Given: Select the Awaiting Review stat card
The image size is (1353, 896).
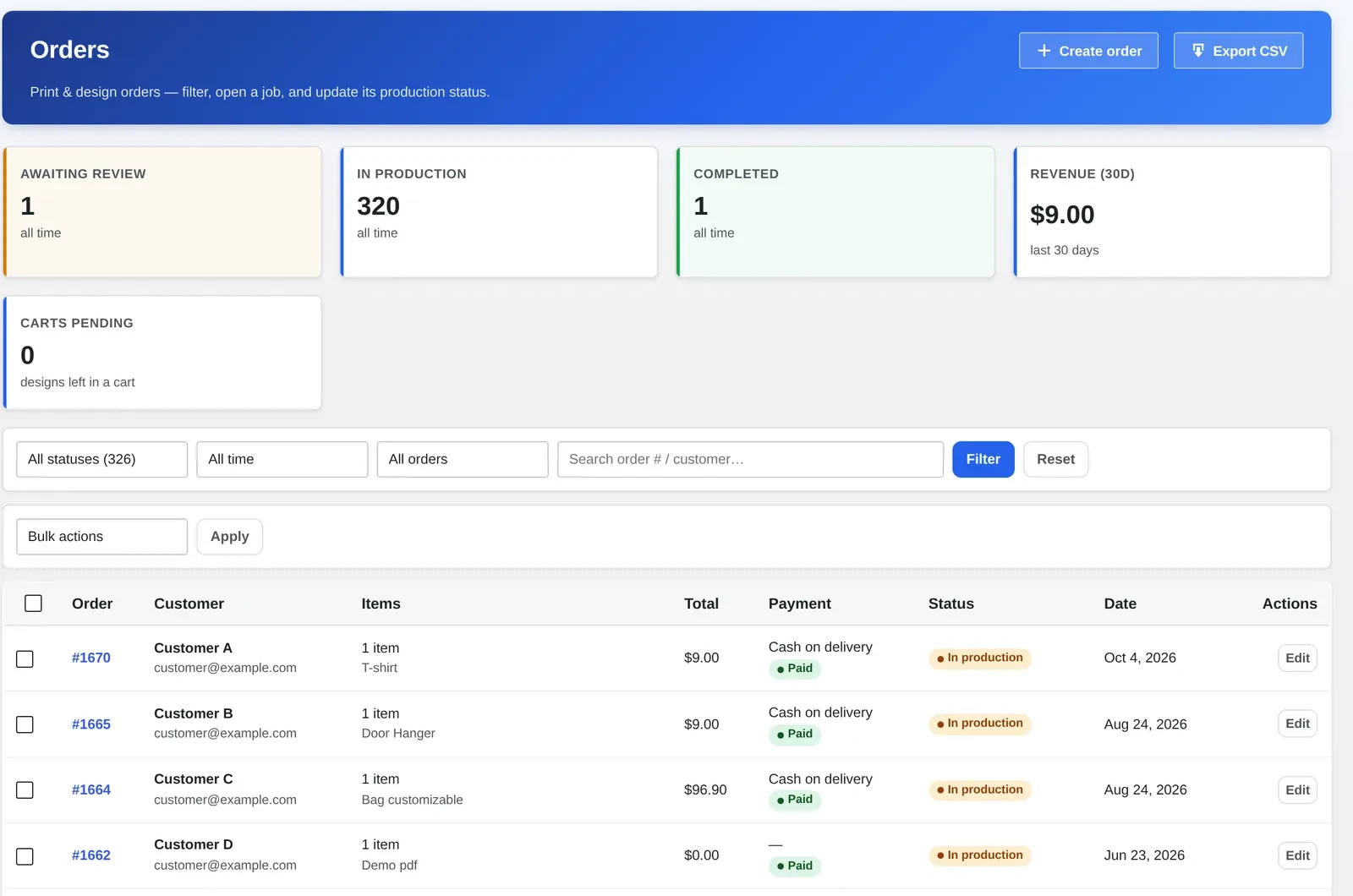Looking at the screenshot, I should tap(162, 212).
